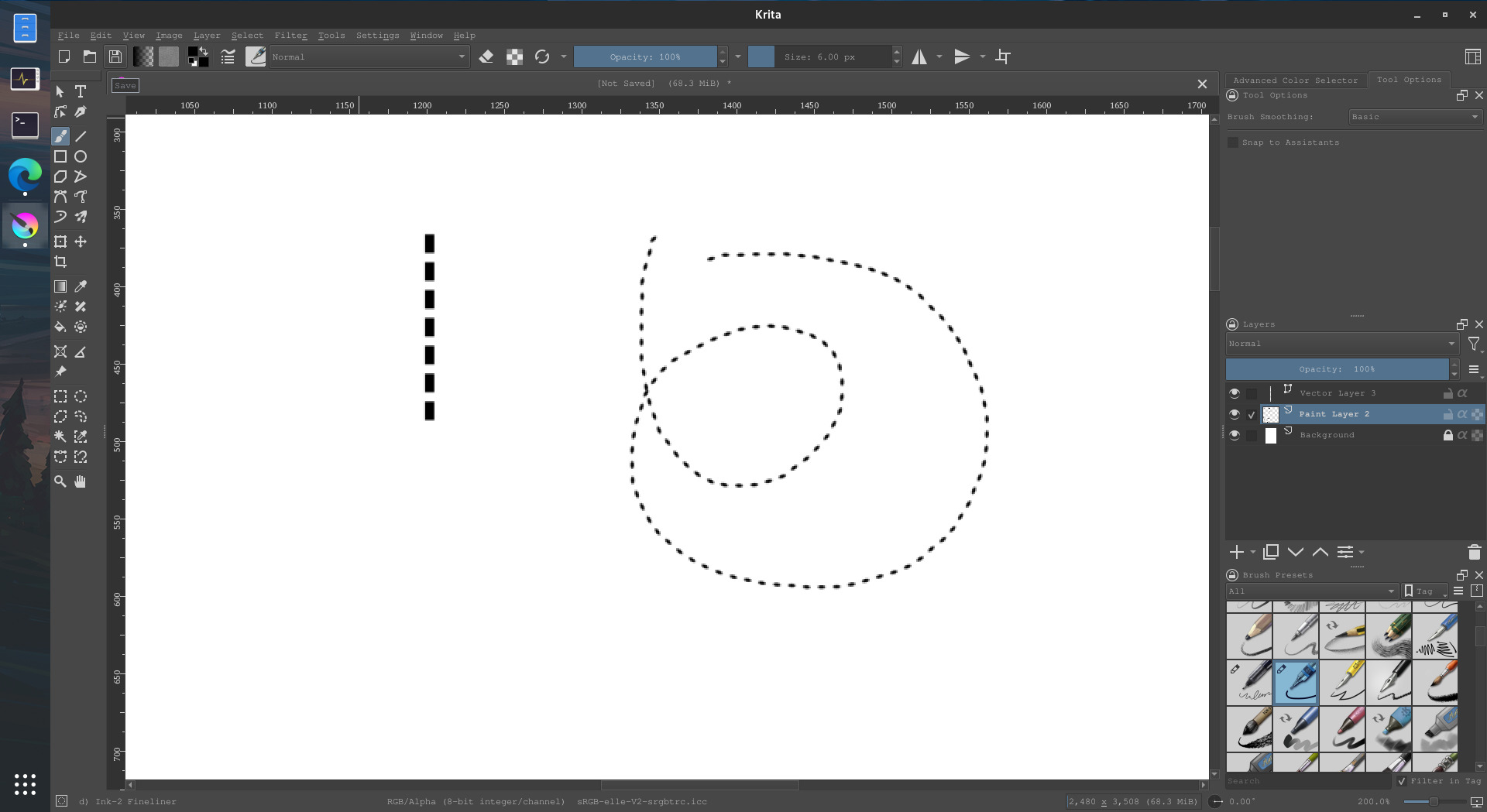Toggle visibility of Vector Layer 3

1235,393
